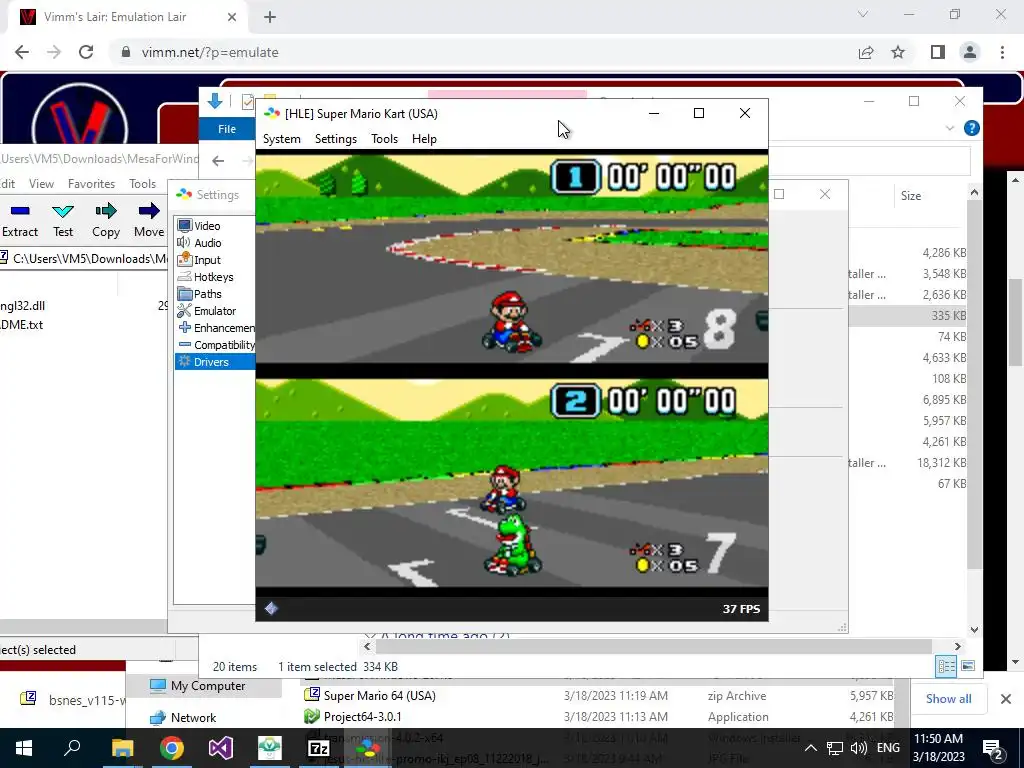Open the Explorer help question mark
Image resolution: width=1024 pixels, height=768 pixels.
972,129
